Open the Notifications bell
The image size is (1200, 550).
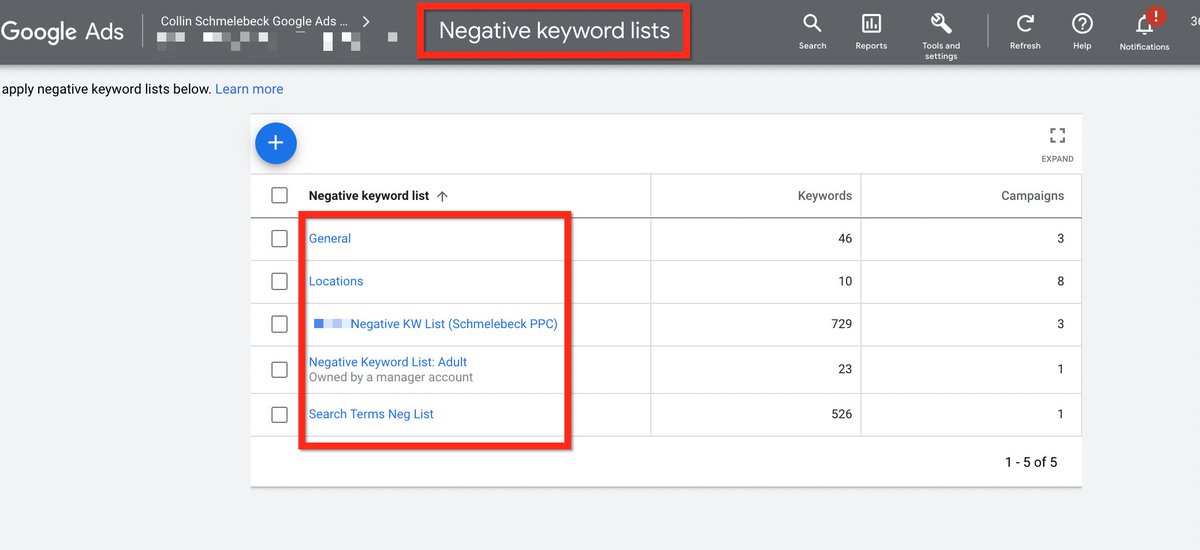(x=1144, y=31)
